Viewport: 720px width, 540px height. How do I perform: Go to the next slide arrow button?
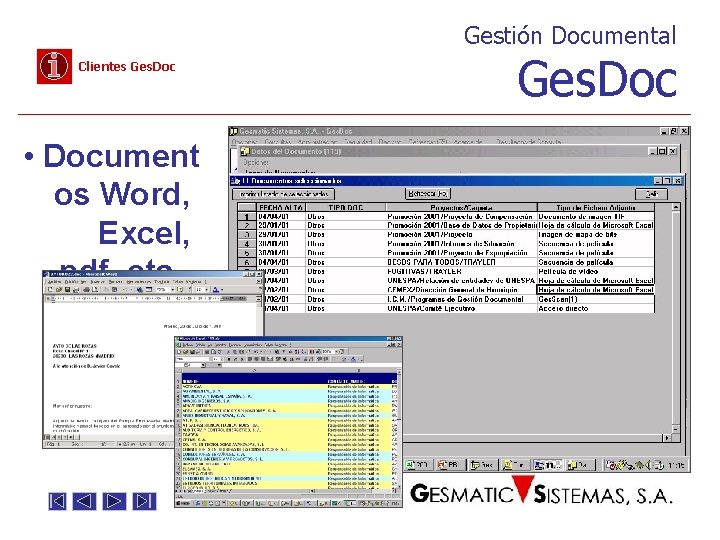click(114, 501)
